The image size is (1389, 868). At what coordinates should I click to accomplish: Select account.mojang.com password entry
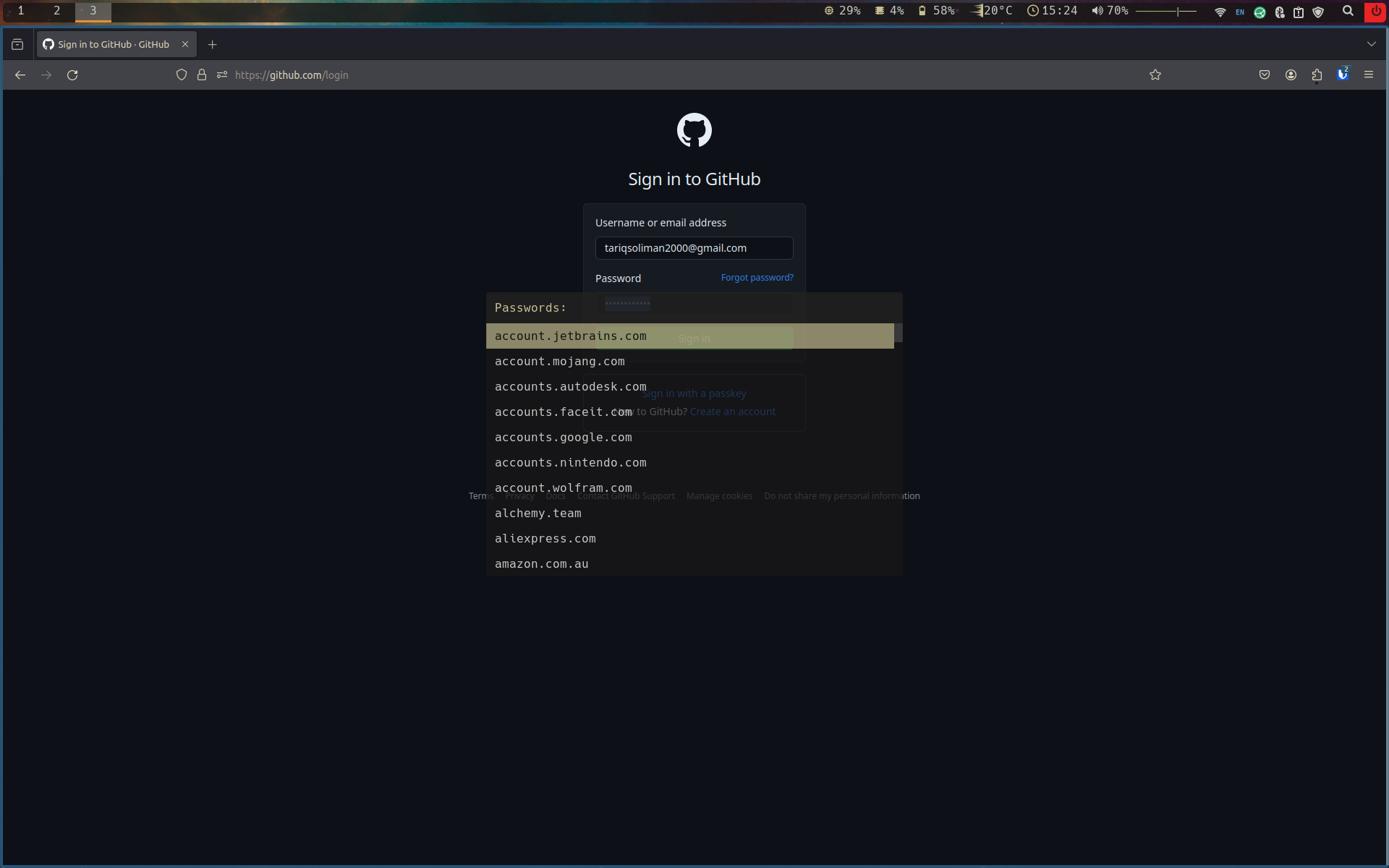[559, 362]
